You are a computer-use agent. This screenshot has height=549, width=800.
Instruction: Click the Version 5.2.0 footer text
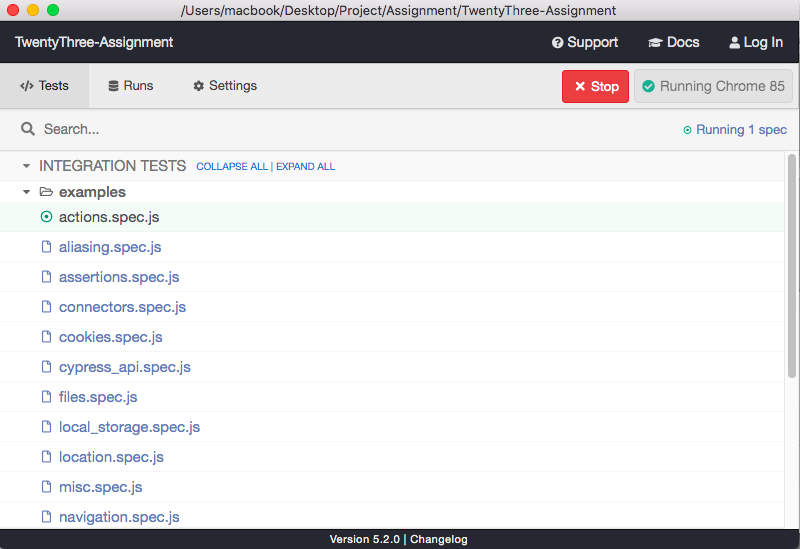point(365,539)
